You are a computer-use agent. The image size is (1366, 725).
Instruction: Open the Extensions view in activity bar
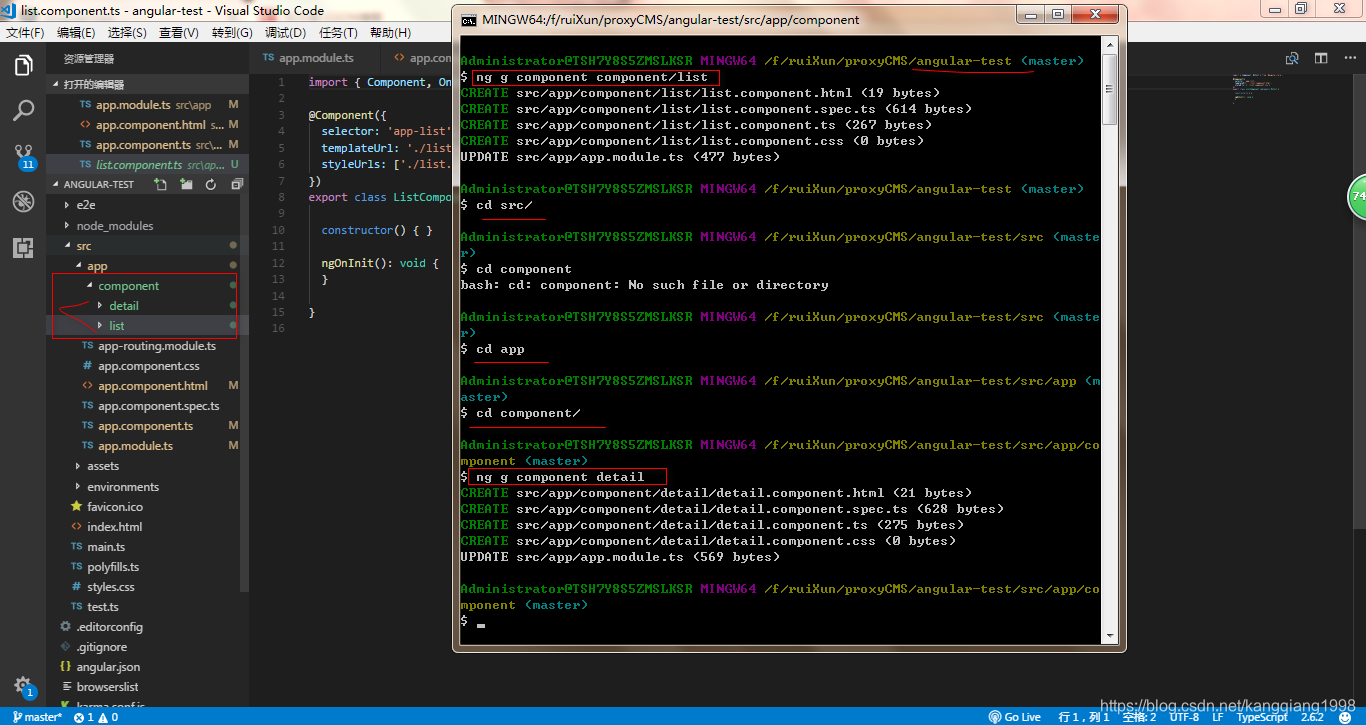pyautogui.click(x=23, y=247)
